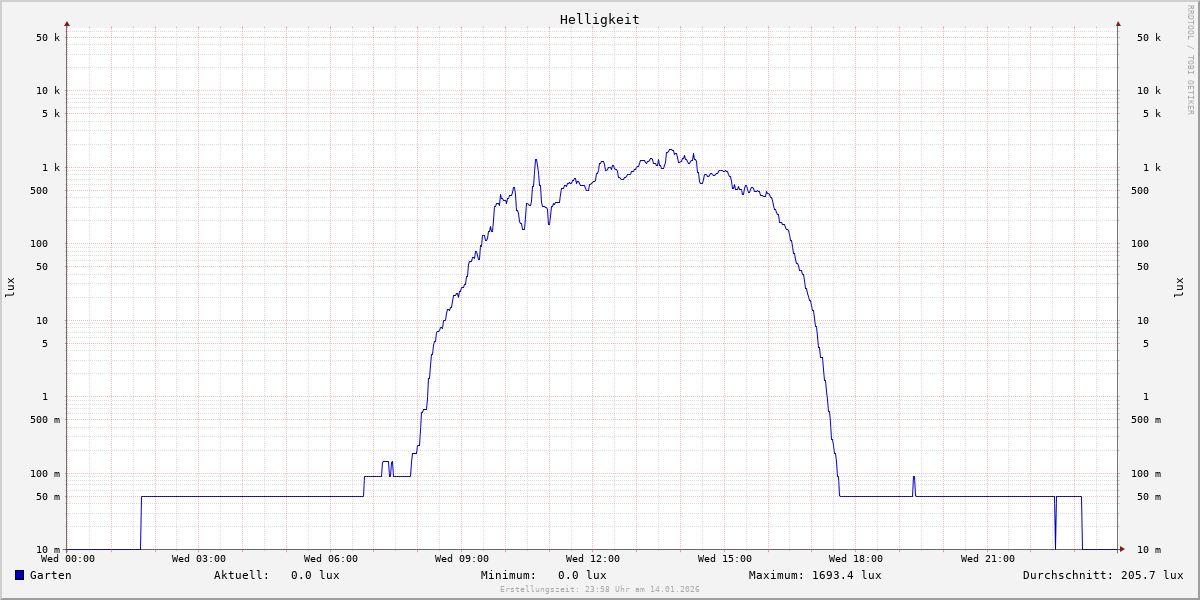Click the left axis 10 m label
The height and width of the screenshot is (600, 1200).
click(x=48, y=550)
